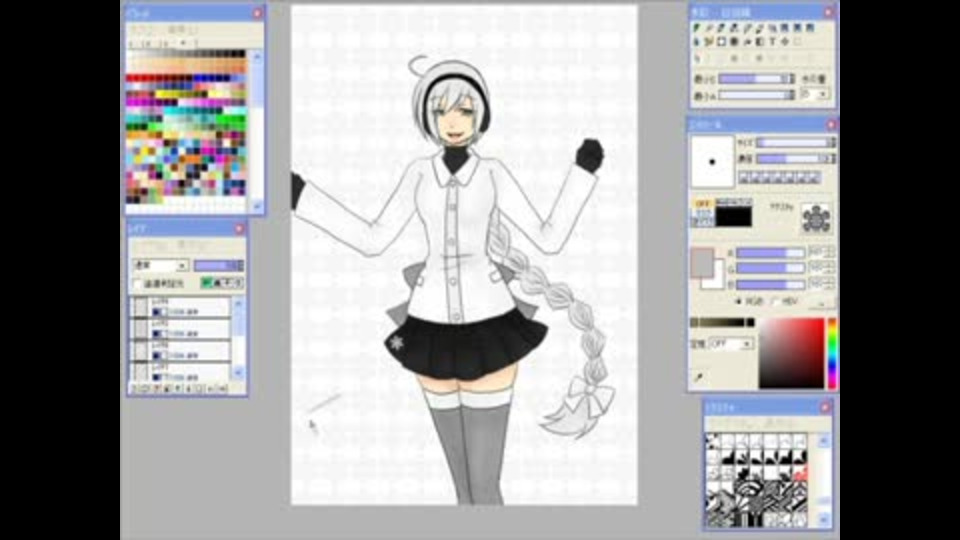Adjust the upper slider in tool options panel
Screen dimensions: 960x540
pyautogui.click(x=756, y=79)
